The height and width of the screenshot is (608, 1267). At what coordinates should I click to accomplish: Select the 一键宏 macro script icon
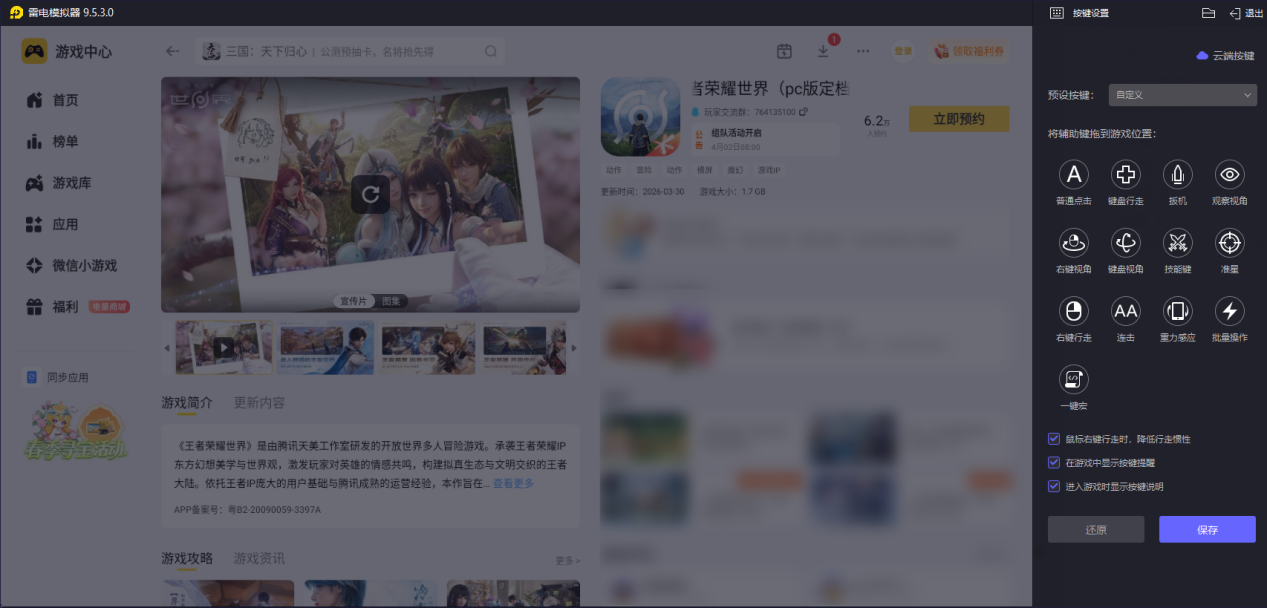1074,379
